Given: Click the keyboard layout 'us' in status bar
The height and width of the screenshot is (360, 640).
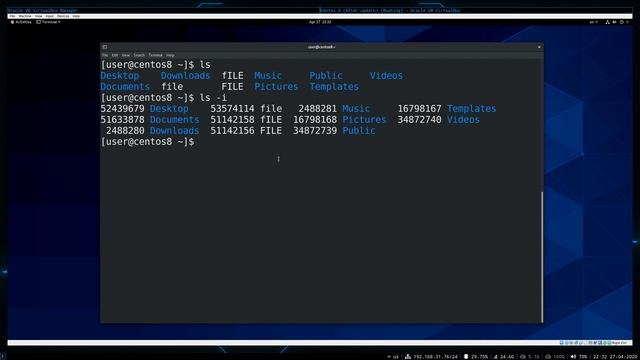Looking at the screenshot, I should click(394, 357).
